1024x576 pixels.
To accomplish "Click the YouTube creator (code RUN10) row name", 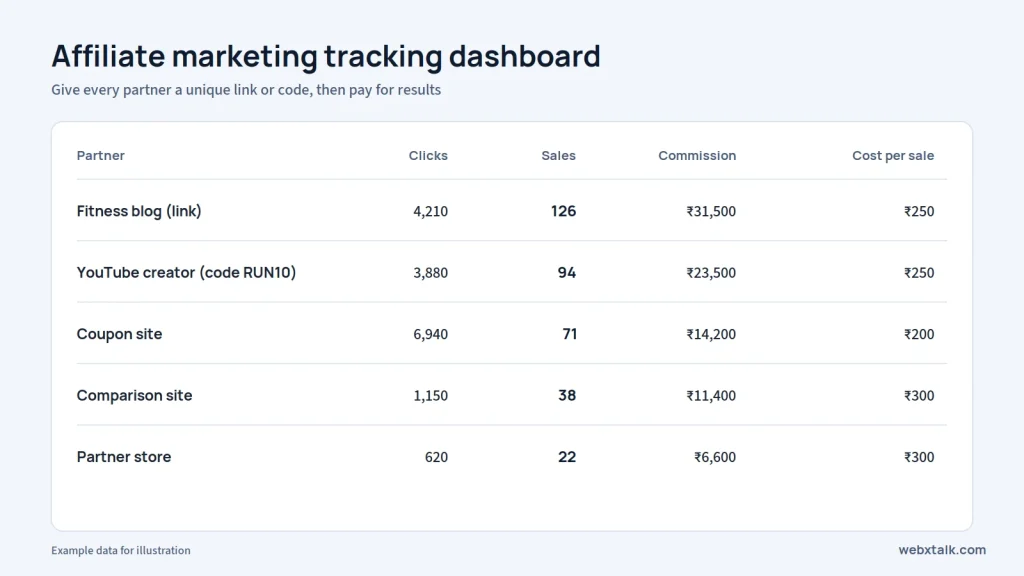I will (x=186, y=272).
